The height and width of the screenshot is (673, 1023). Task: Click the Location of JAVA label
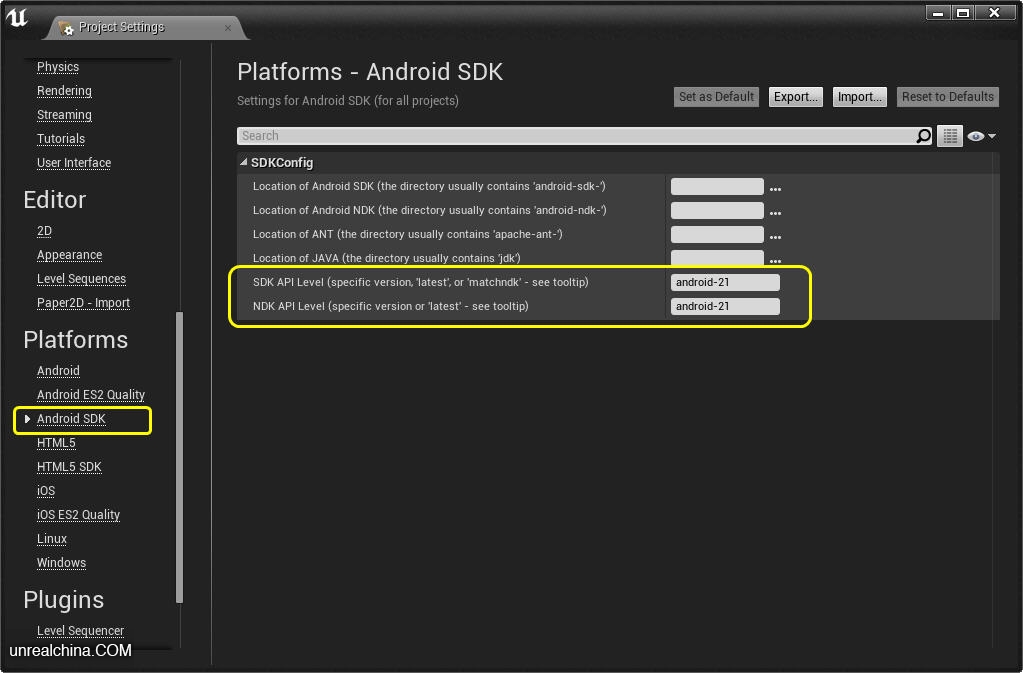tap(387, 258)
